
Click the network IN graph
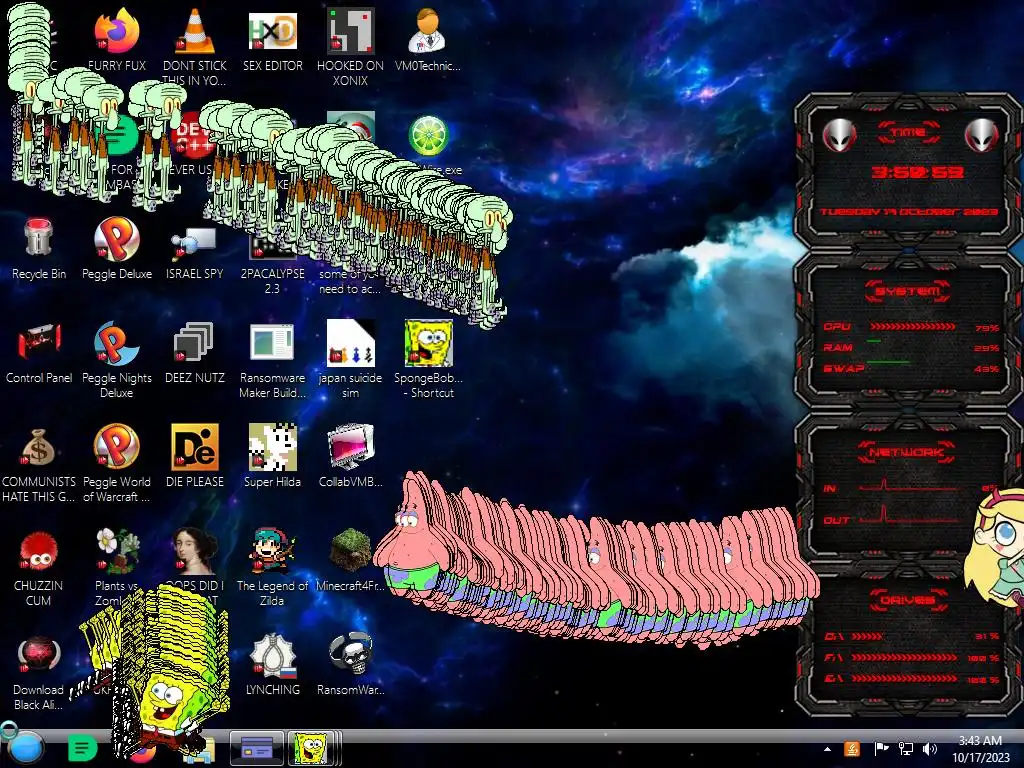(x=909, y=485)
